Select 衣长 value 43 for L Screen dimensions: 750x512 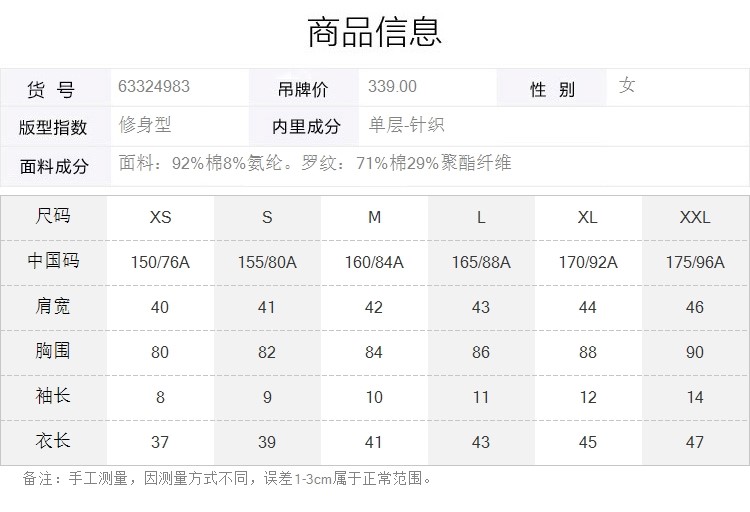481,442
